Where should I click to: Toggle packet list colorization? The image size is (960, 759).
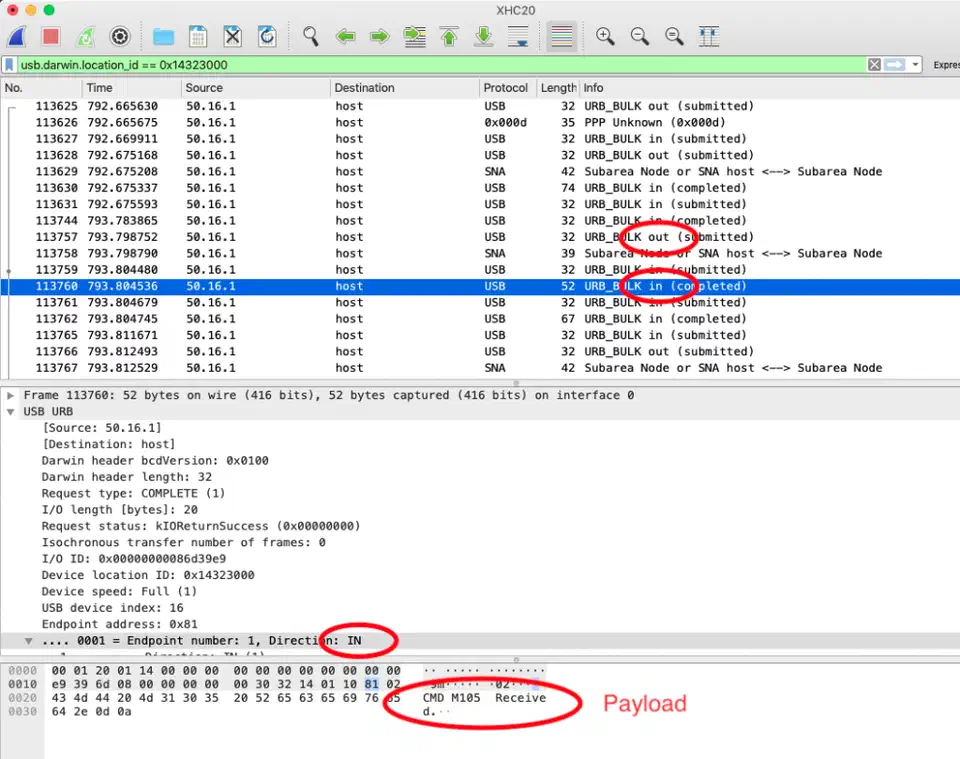(x=562, y=37)
